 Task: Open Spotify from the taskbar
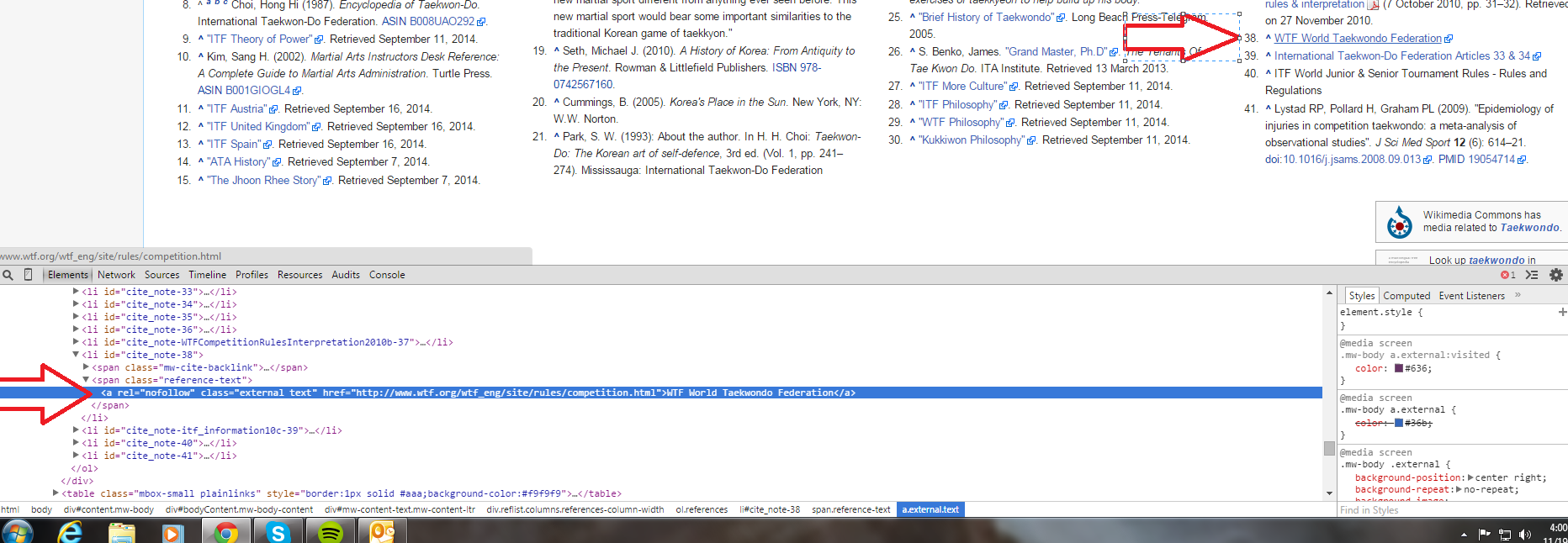pyautogui.click(x=331, y=532)
